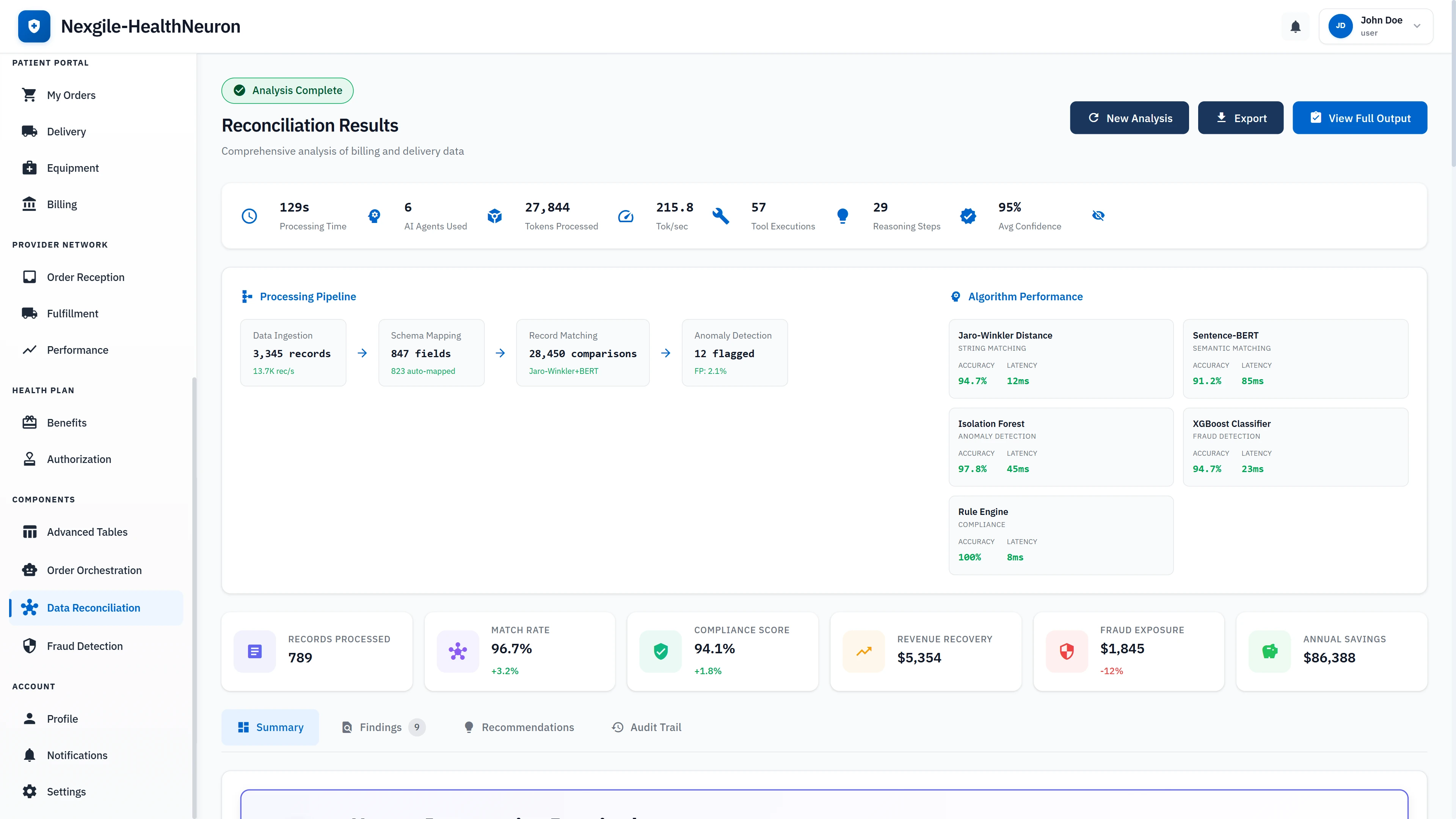This screenshot has width=1456, height=819.
Task: Click the Nexgile-HealthNeuron shield logo
Action: [x=34, y=26]
